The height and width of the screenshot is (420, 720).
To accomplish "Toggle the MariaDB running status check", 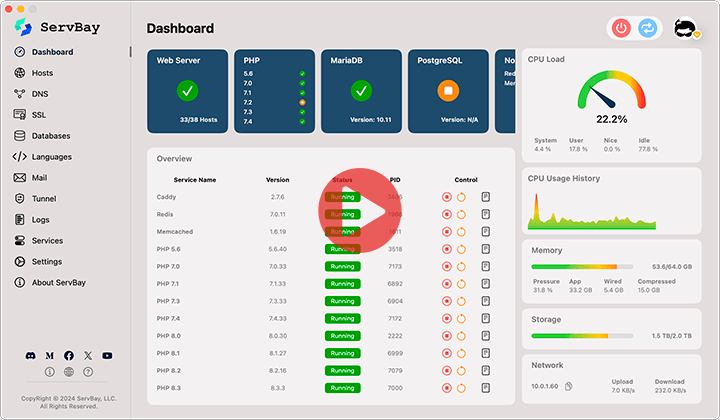I will point(361,91).
